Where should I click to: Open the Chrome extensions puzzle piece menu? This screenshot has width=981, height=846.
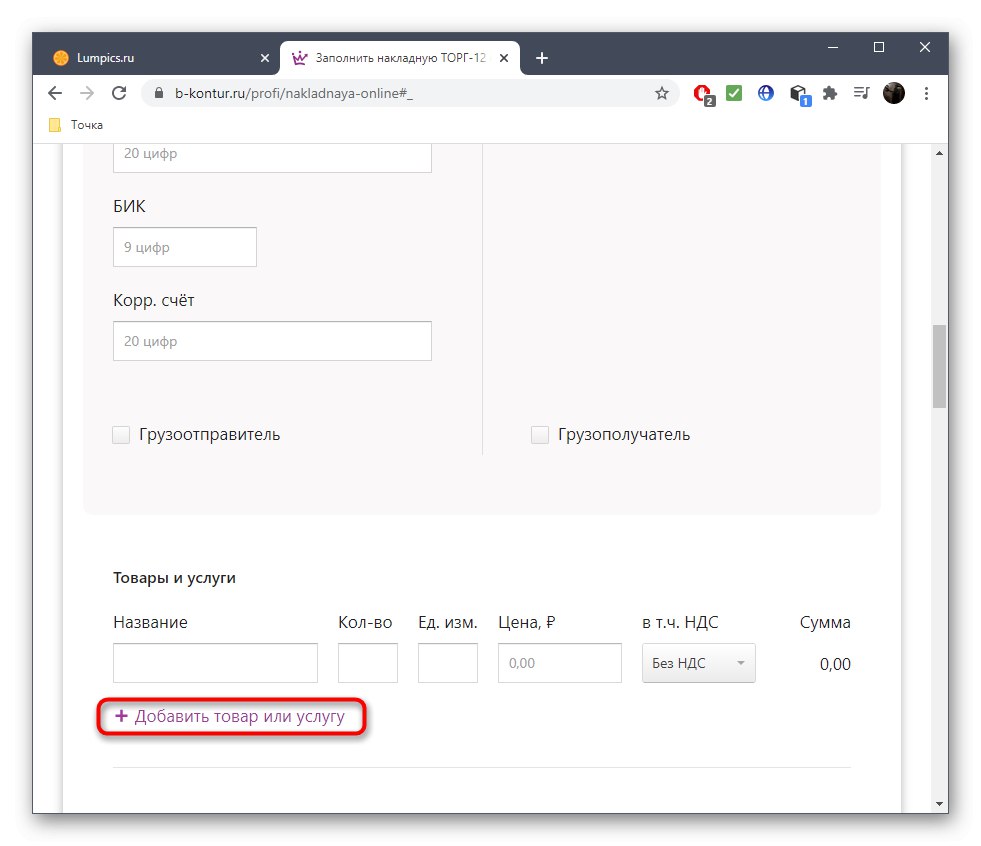click(830, 93)
